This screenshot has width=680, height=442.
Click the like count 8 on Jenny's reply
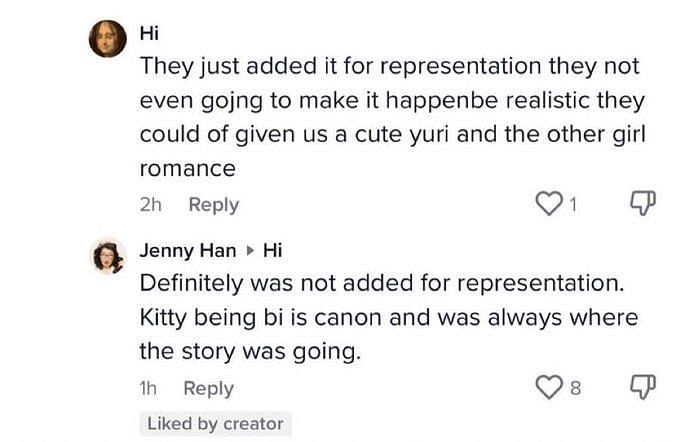575,388
